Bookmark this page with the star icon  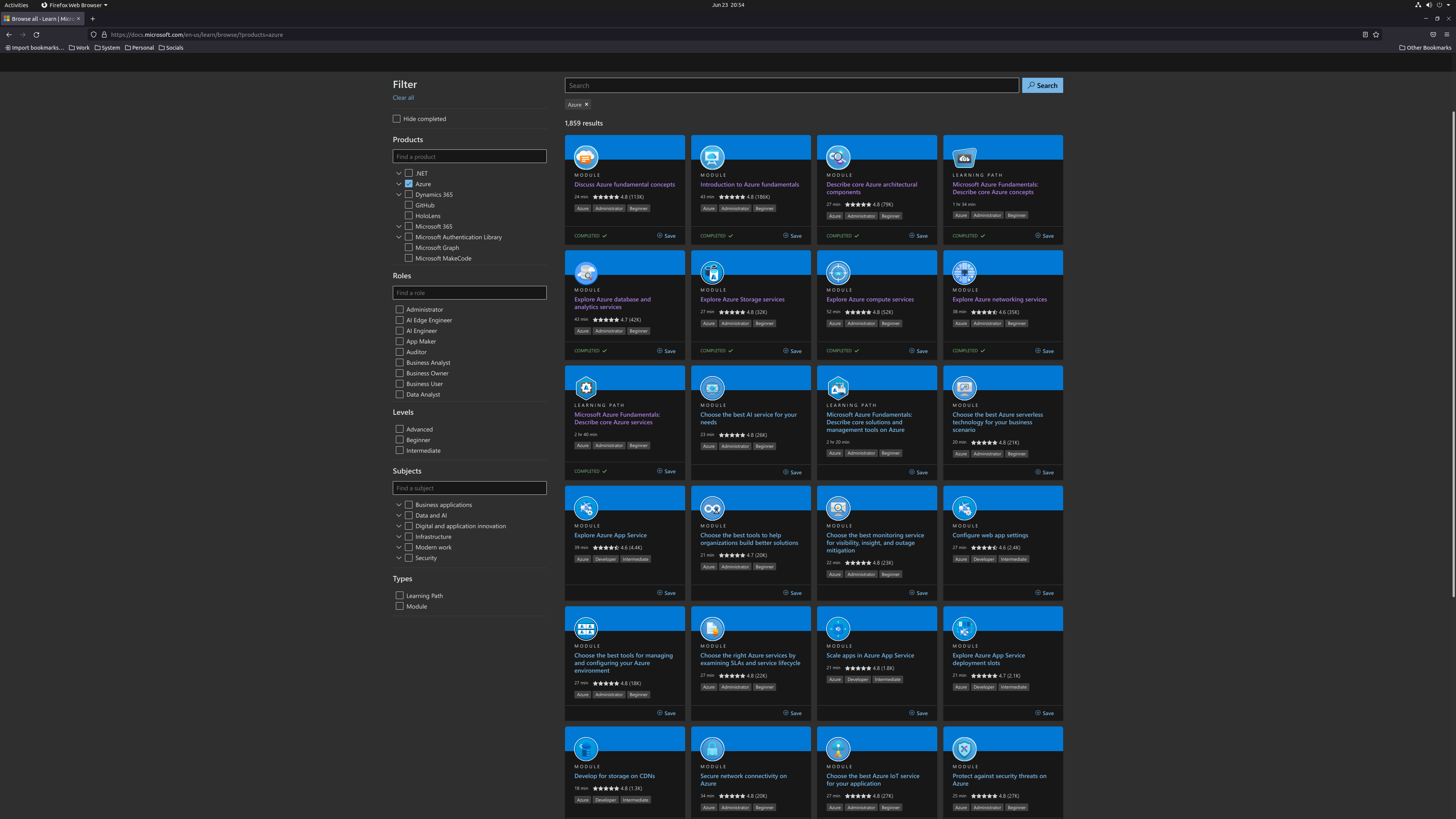(1376, 35)
